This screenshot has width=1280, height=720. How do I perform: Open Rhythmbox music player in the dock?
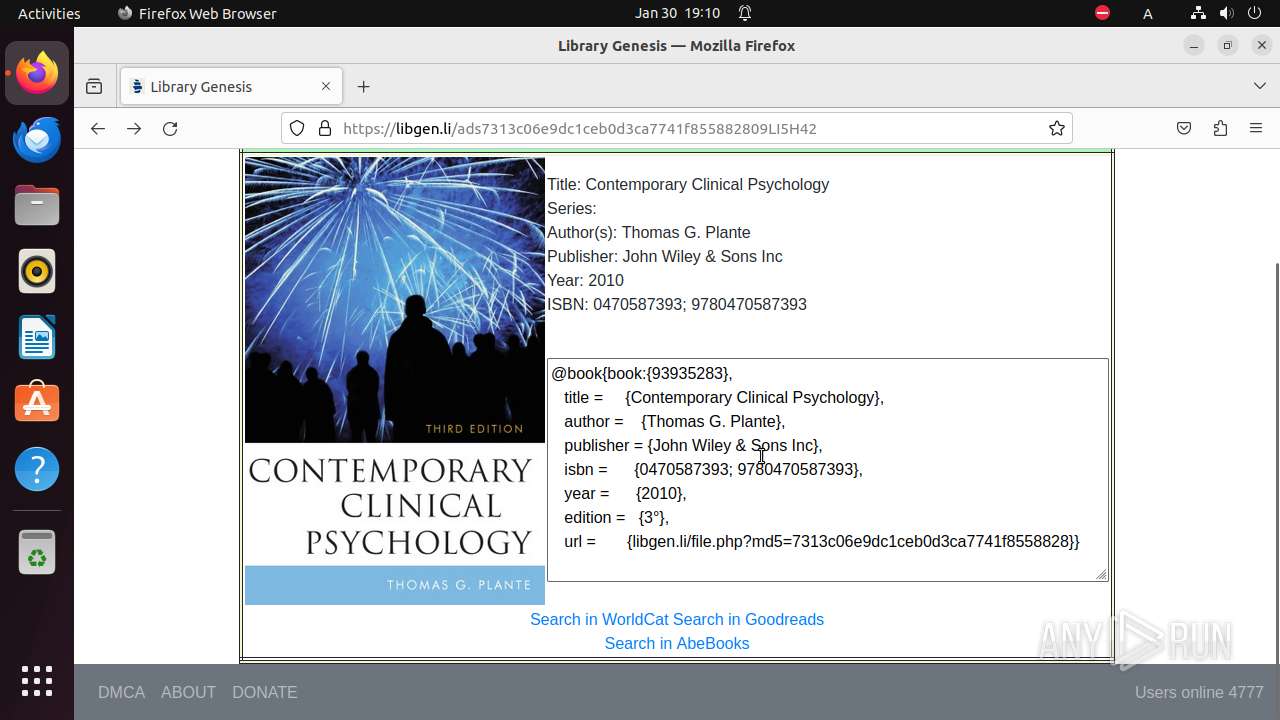click(x=37, y=271)
